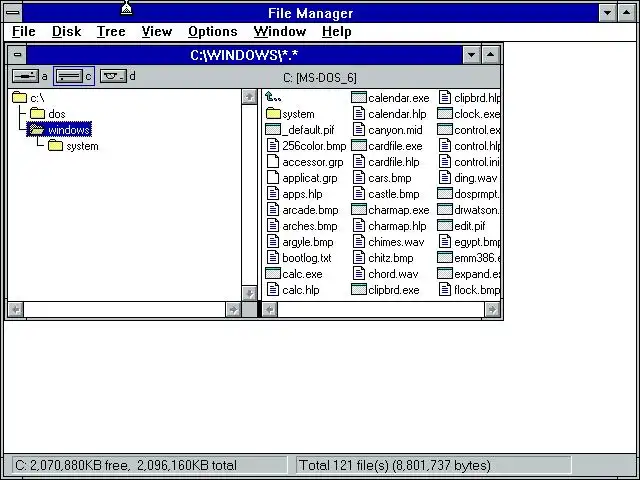Click ding.wav file entry

pos(468,178)
